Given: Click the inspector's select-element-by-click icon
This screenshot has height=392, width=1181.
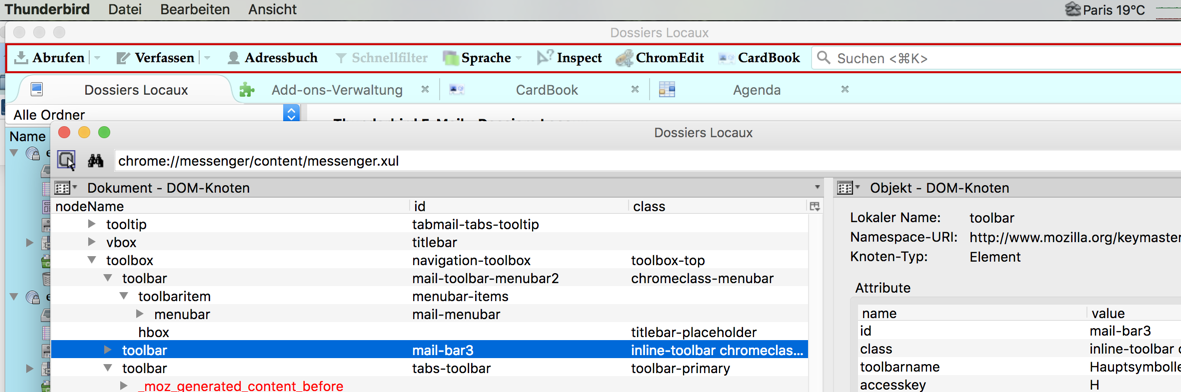Looking at the screenshot, I should [66, 160].
